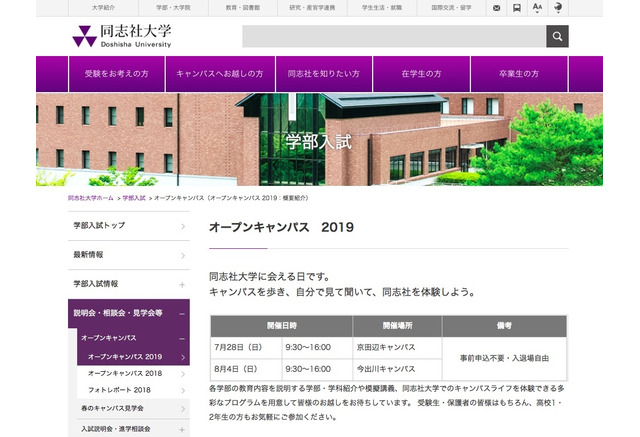The width and height of the screenshot is (640, 437).
Task: Open the 国際交流・留学 top menu
Action: tap(451, 8)
